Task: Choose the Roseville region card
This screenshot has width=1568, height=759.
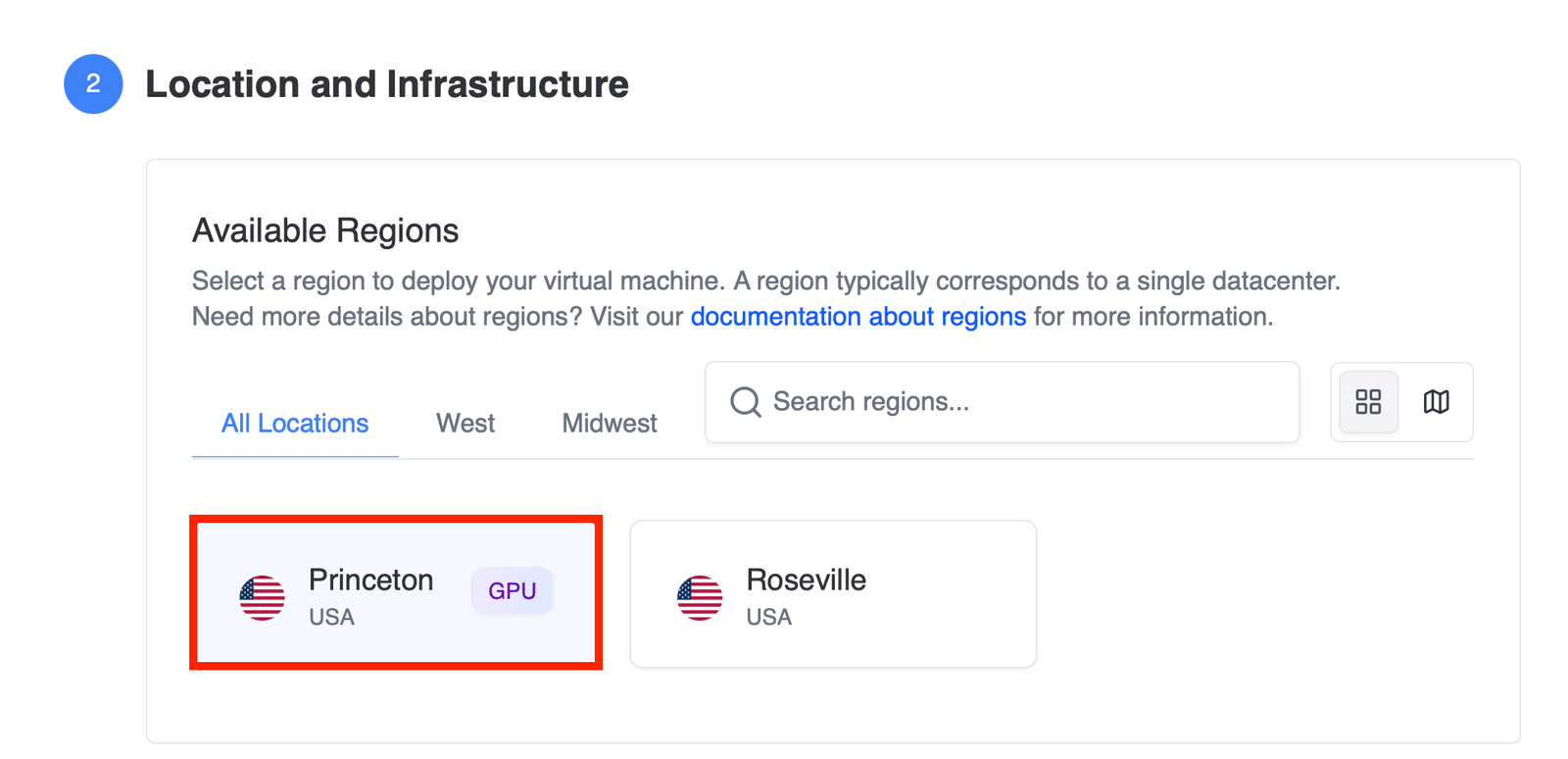Action: [x=833, y=594]
